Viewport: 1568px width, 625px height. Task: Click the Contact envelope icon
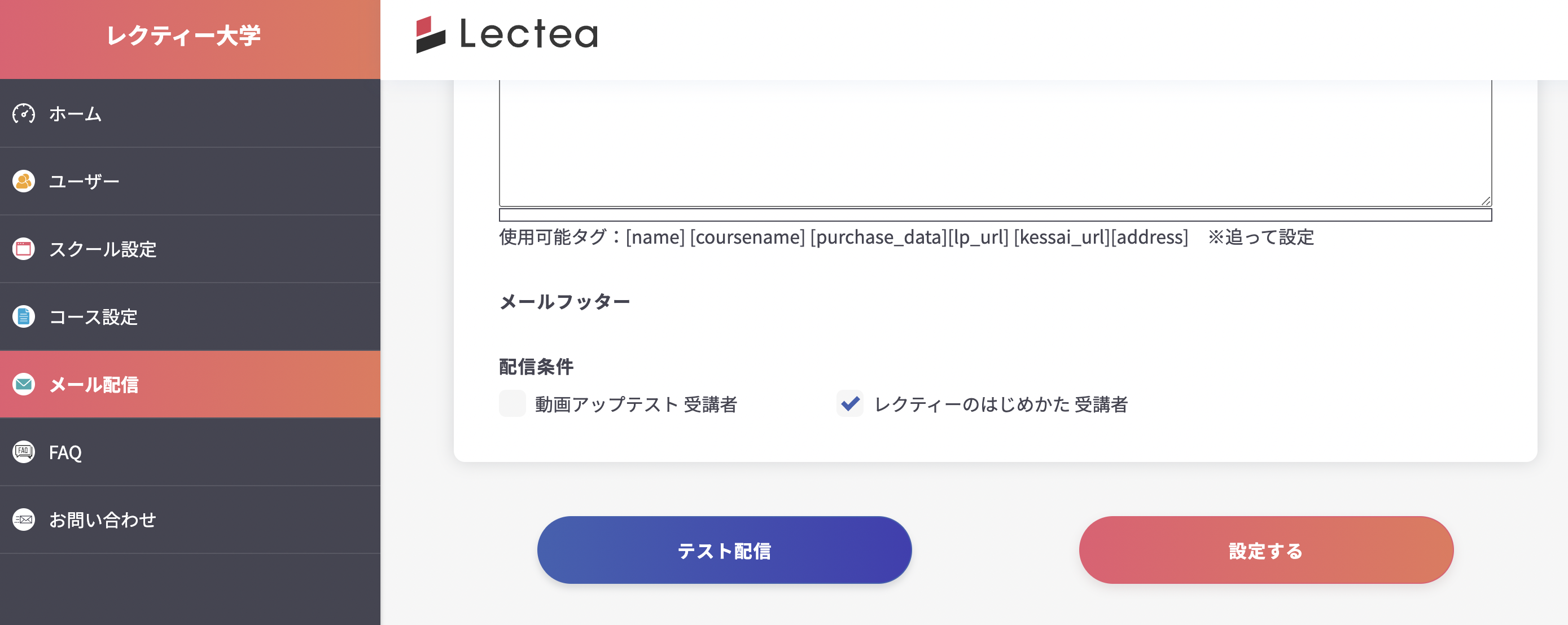click(24, 520)
